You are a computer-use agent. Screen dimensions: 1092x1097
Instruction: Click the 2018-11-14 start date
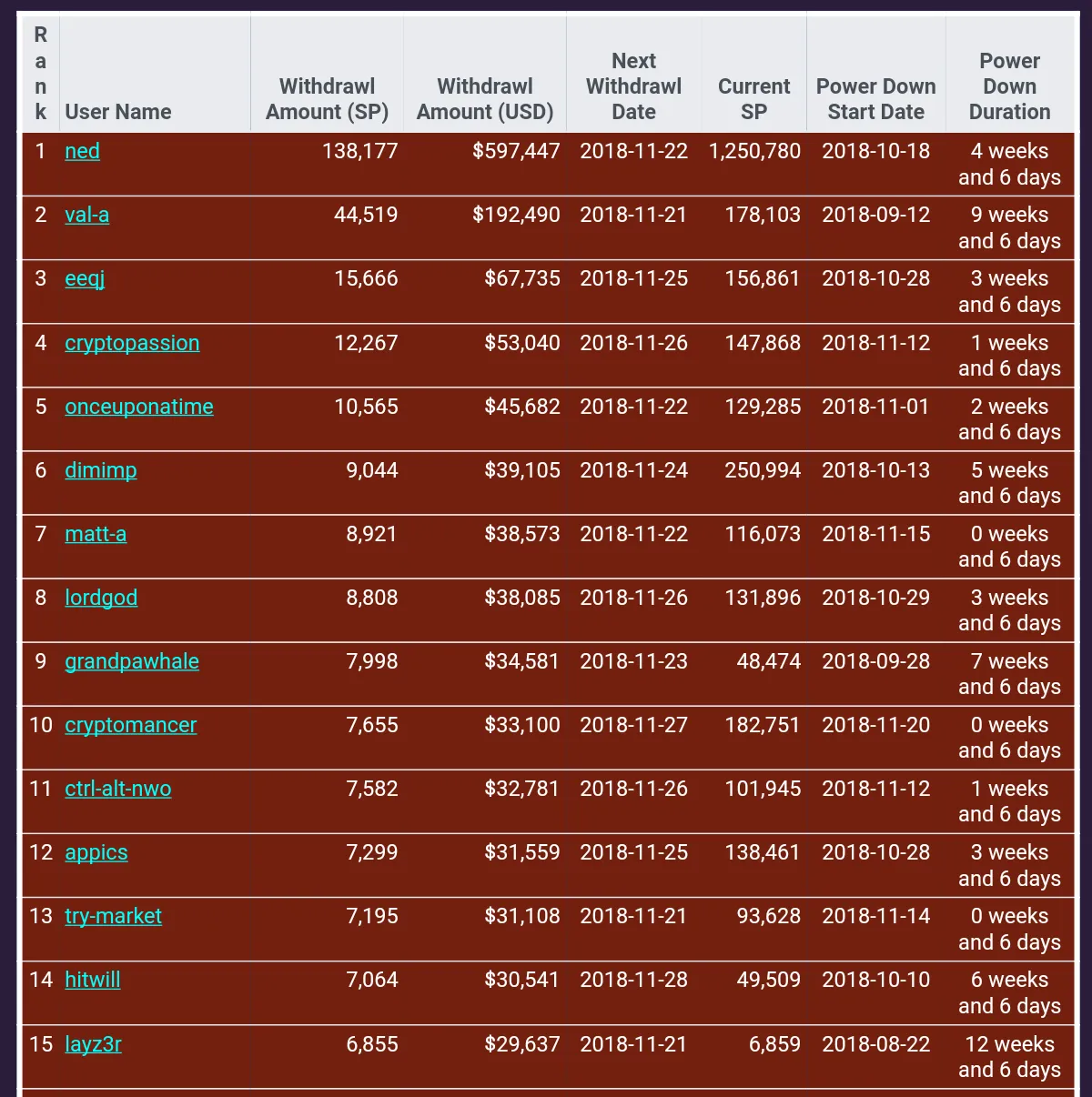click(876, 917)
